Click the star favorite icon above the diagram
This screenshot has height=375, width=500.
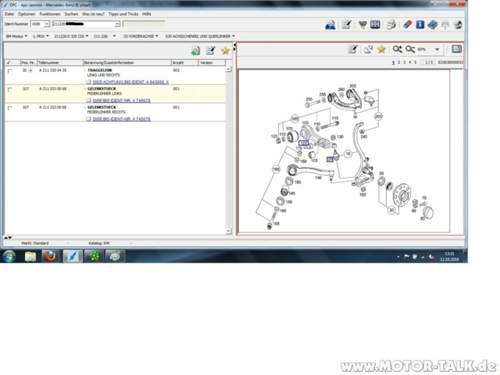point(381,50)
